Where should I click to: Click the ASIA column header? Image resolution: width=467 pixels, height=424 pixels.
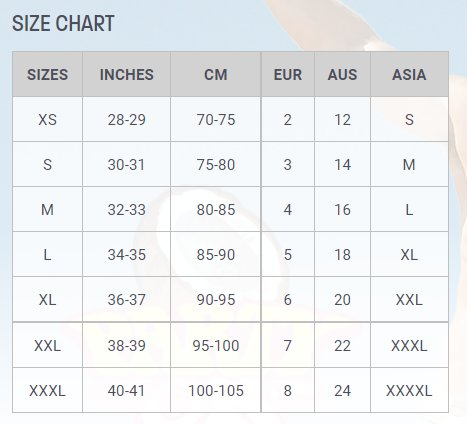tap(409, 74)
